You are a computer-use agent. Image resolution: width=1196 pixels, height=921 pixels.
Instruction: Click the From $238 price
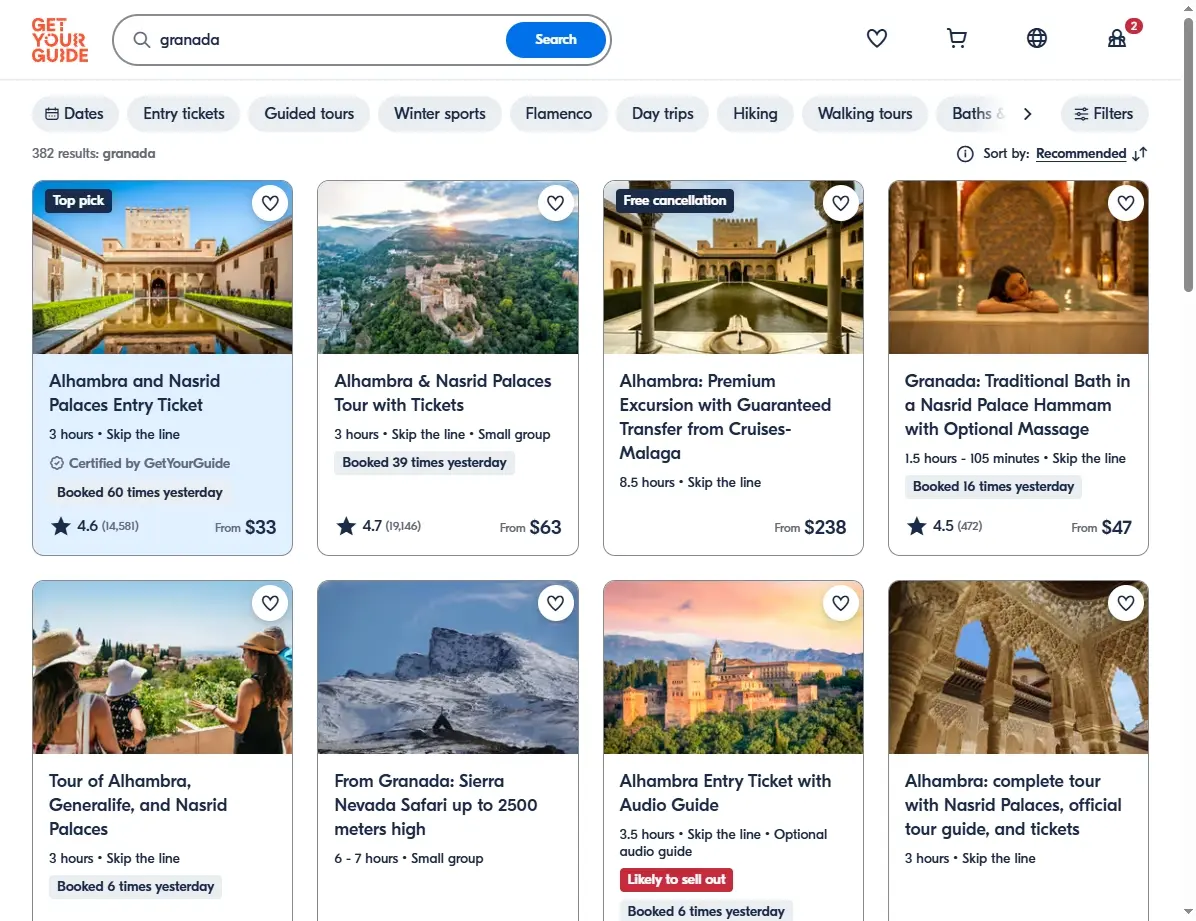pyautogui.click(x=810, y=527)
